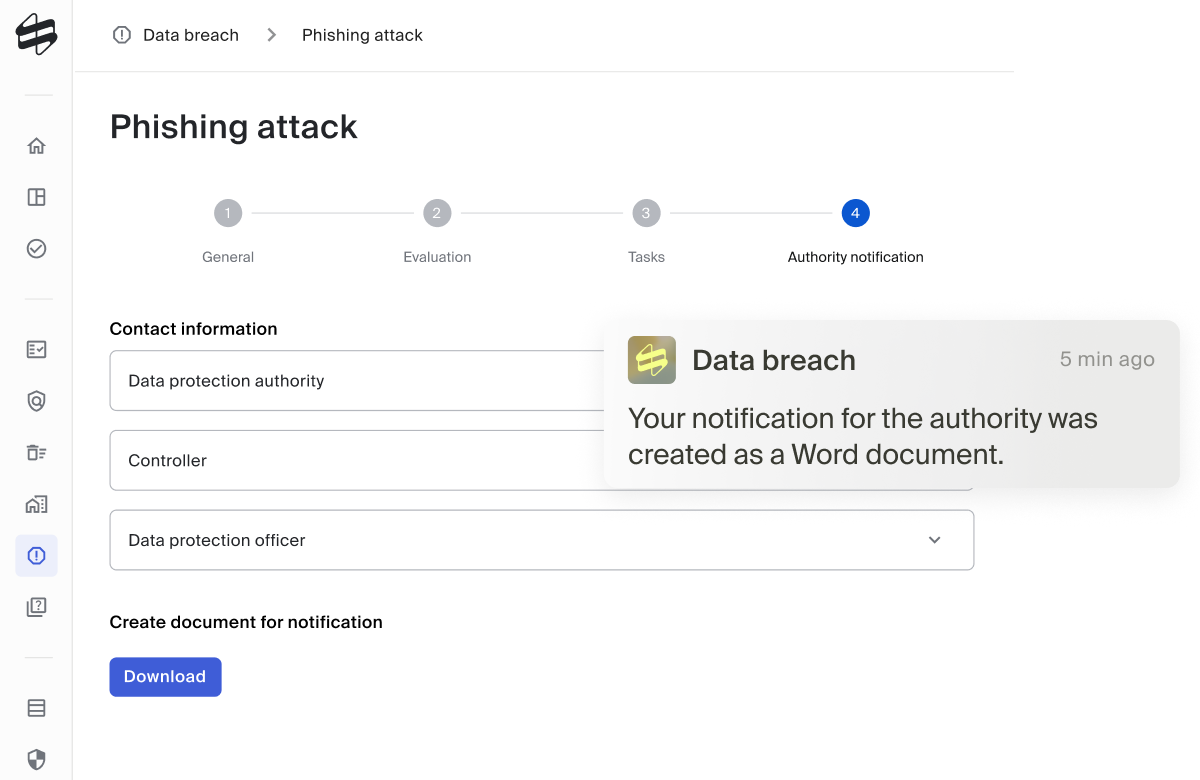Click the Contact information heading
This screenshot has height=780, width=1200.
tap(193, 329)
